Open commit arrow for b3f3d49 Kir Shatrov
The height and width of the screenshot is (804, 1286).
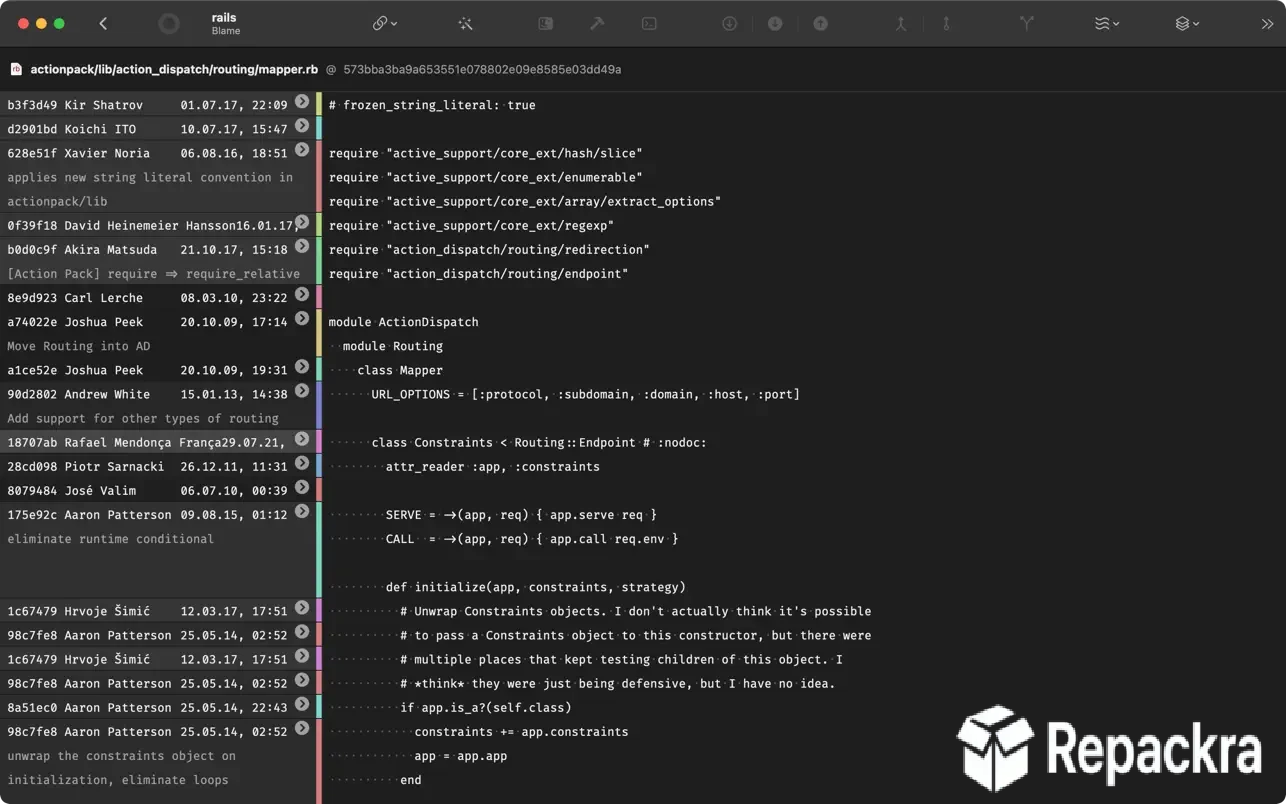(302, 102)
